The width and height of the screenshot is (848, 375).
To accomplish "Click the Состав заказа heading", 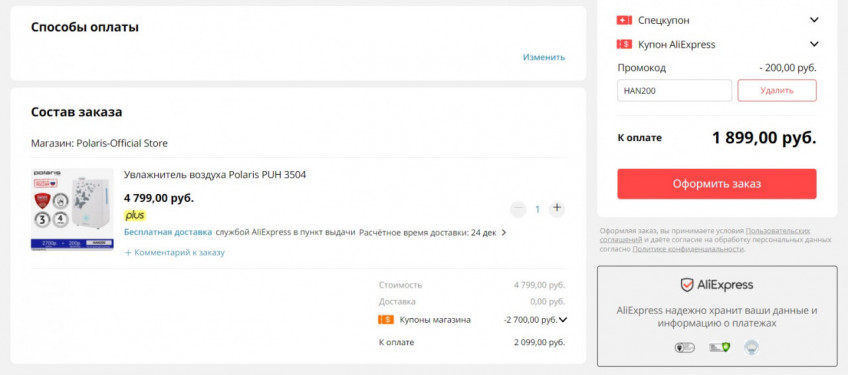I will tap(77, 112).
